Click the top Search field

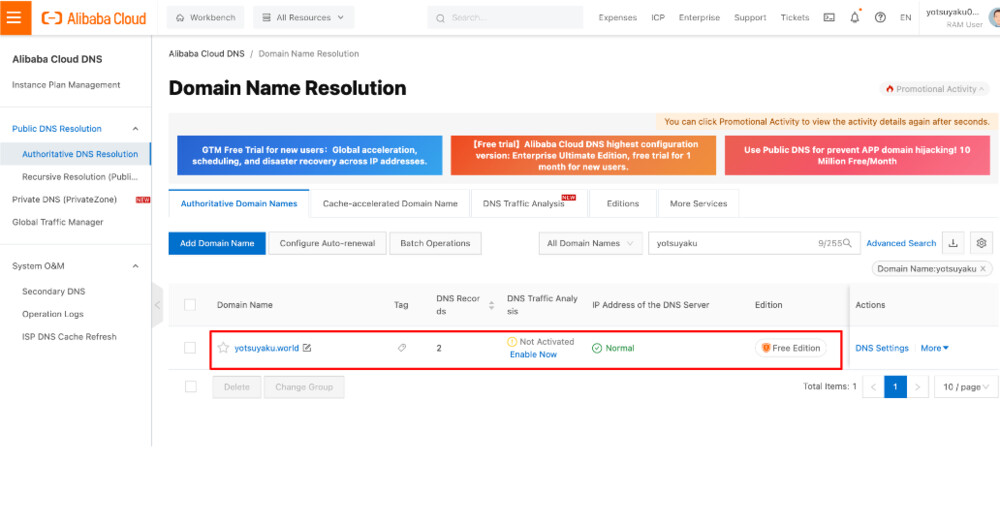(505, 18)
